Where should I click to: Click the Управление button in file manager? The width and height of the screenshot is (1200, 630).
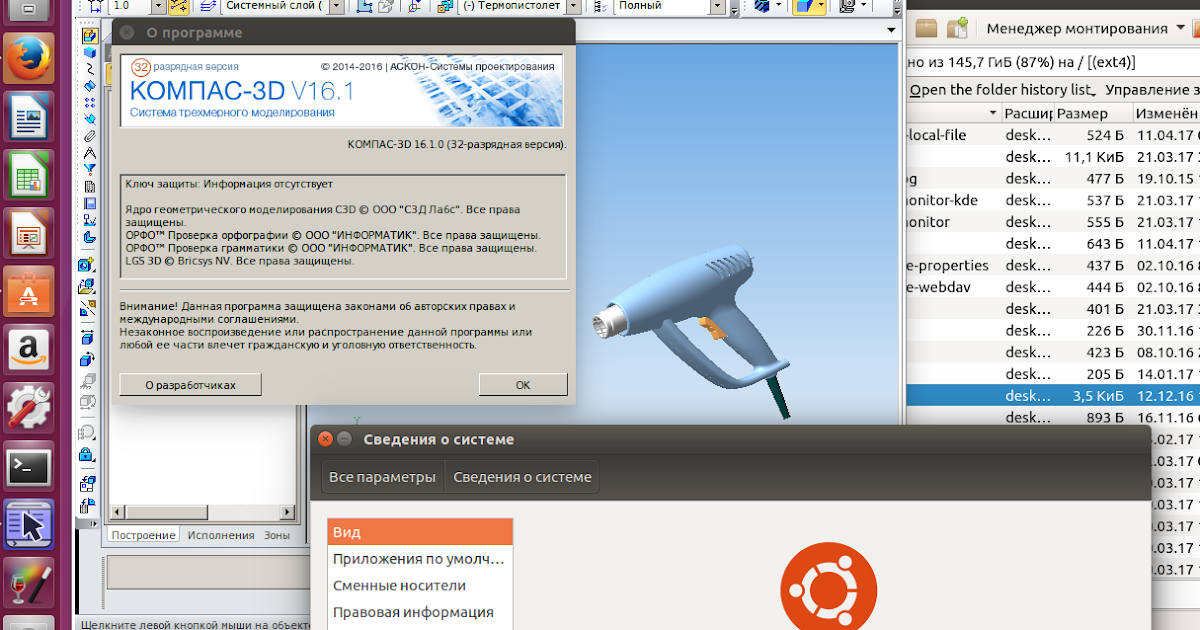click(x=1152, y=90)
